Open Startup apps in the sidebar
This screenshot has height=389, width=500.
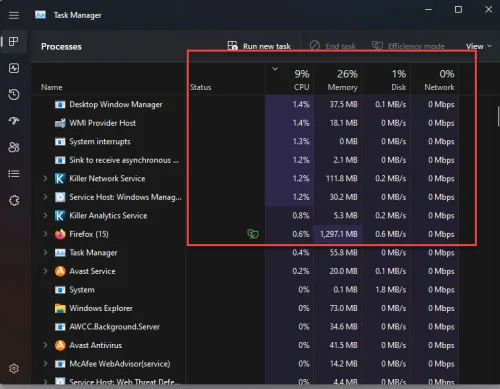(14, 121)
